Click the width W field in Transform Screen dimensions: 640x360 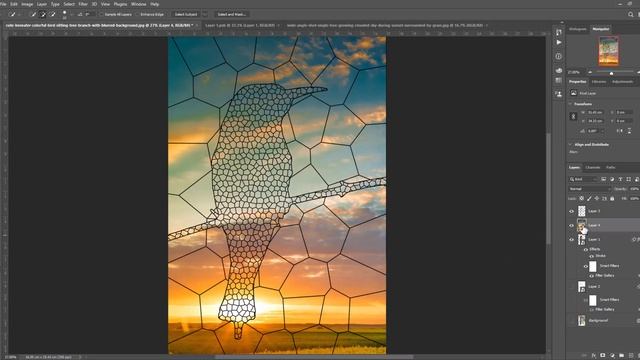pos(595,112)
